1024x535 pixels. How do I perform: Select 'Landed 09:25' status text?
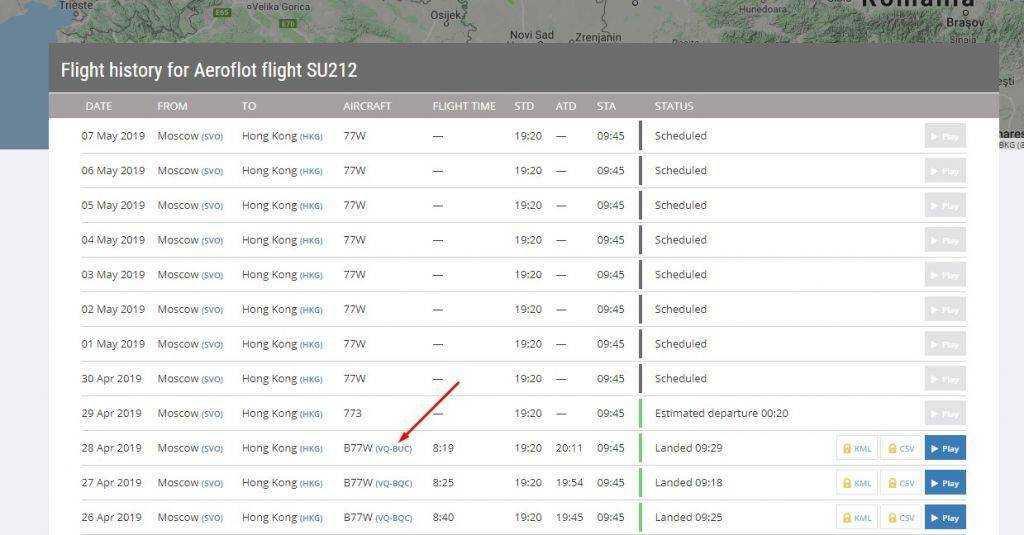pos(688,517)
